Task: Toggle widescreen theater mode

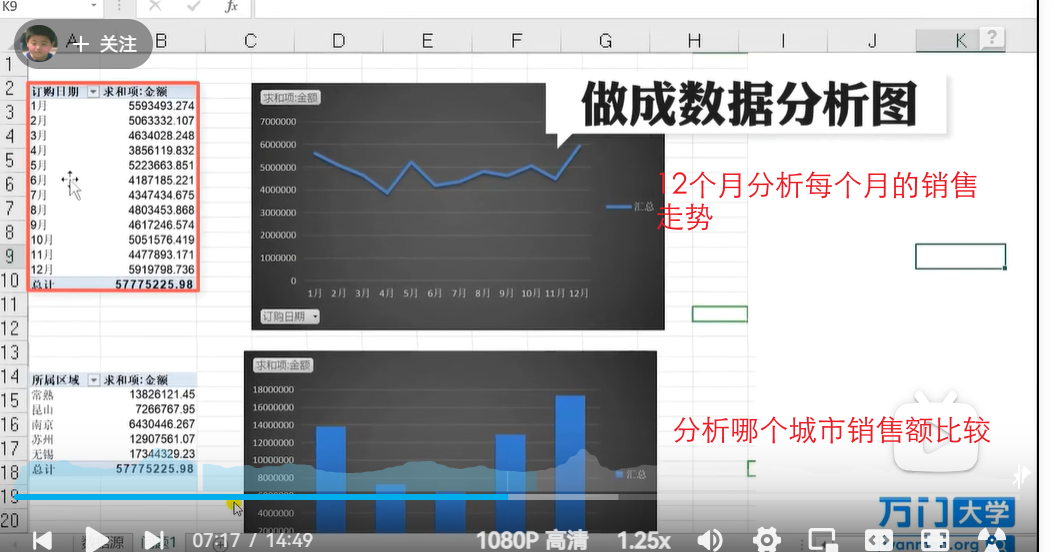Action: [879, 540]
